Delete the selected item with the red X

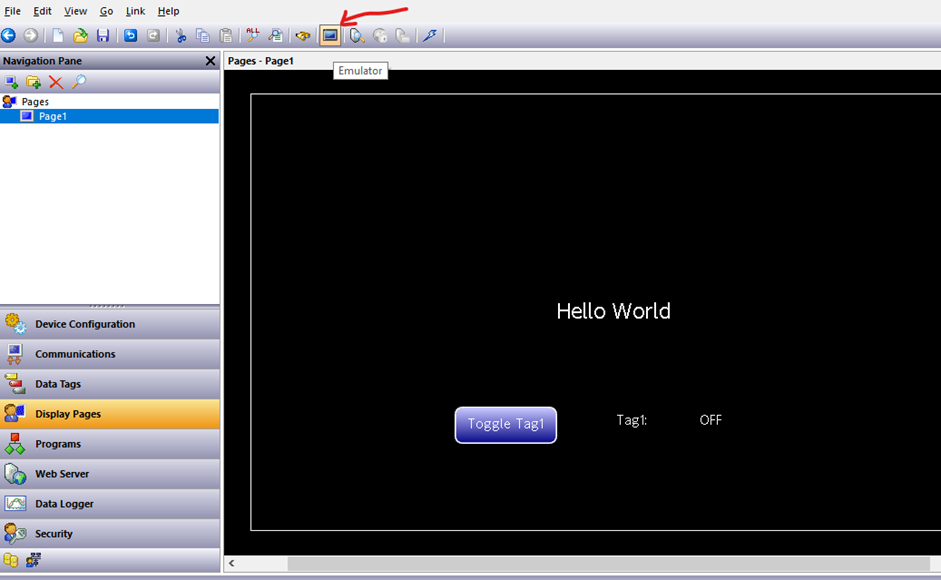pos(56,82)
